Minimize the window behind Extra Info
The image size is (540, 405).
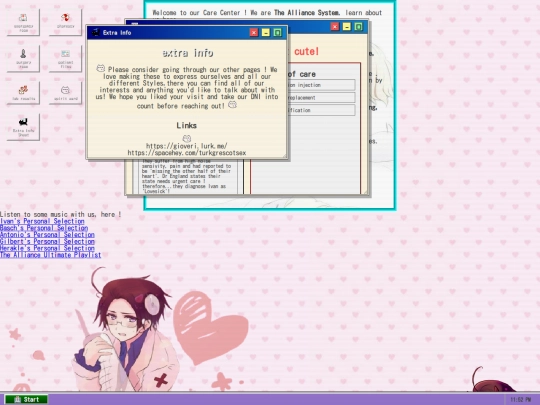[x=346, y=27]
